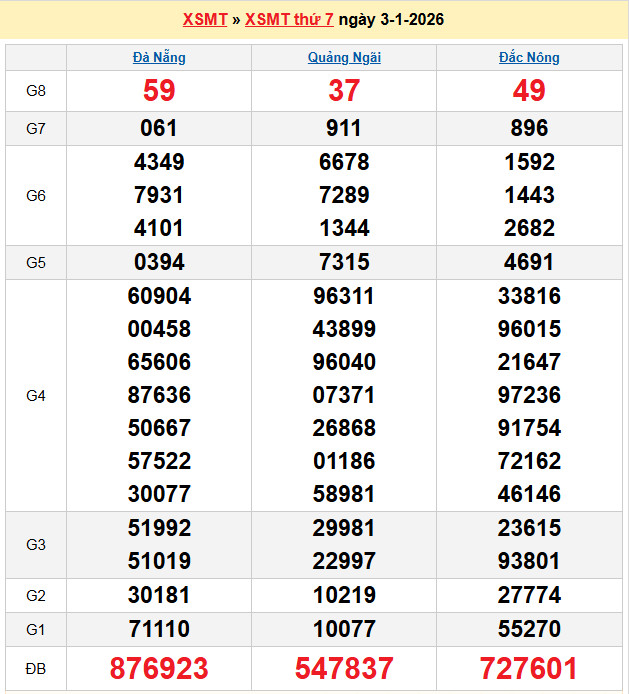Click the G4 row label
Image resolution: width=629 pixels, height=694 pixels.
pos(36,396)
